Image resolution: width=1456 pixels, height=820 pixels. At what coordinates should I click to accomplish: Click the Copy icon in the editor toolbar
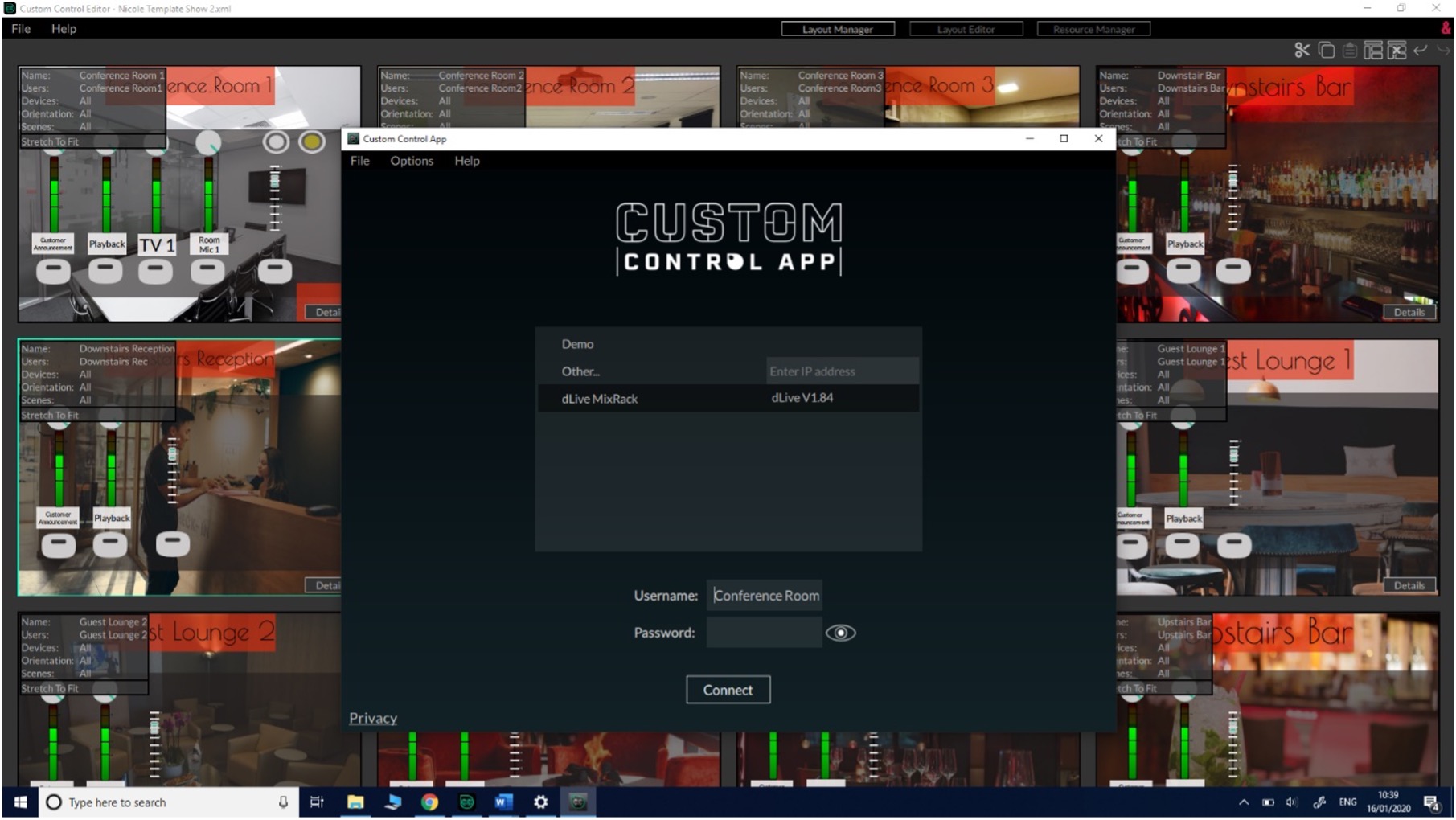click(x=1327, y=51)
